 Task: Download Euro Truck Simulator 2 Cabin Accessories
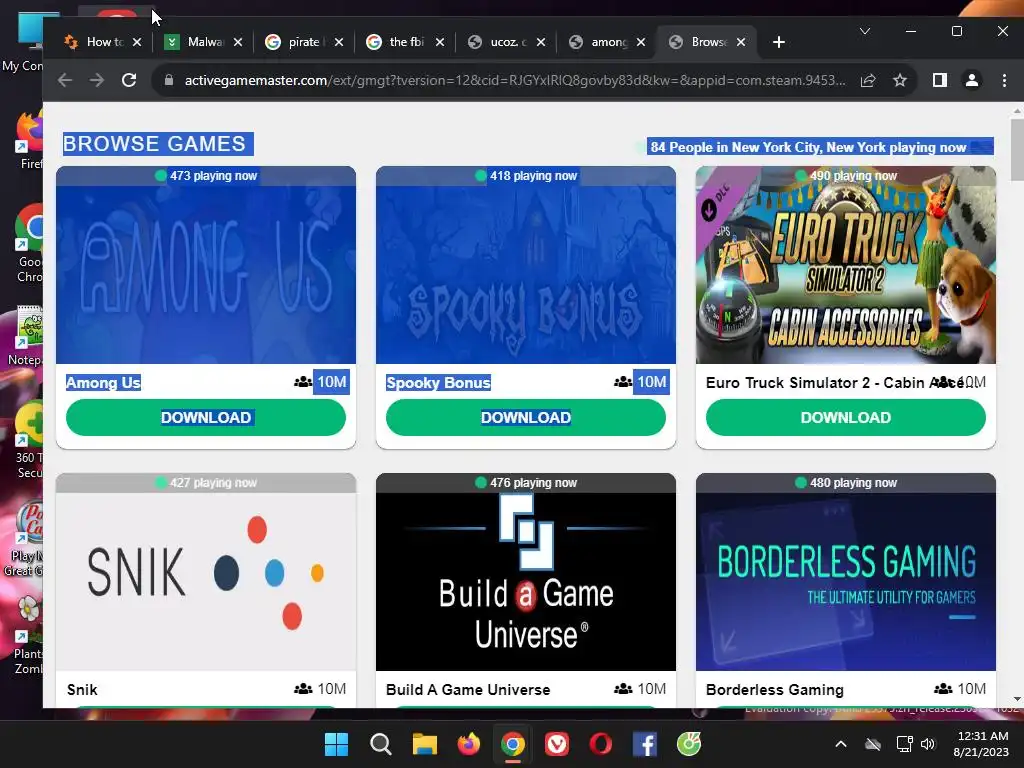click(846, 417)
